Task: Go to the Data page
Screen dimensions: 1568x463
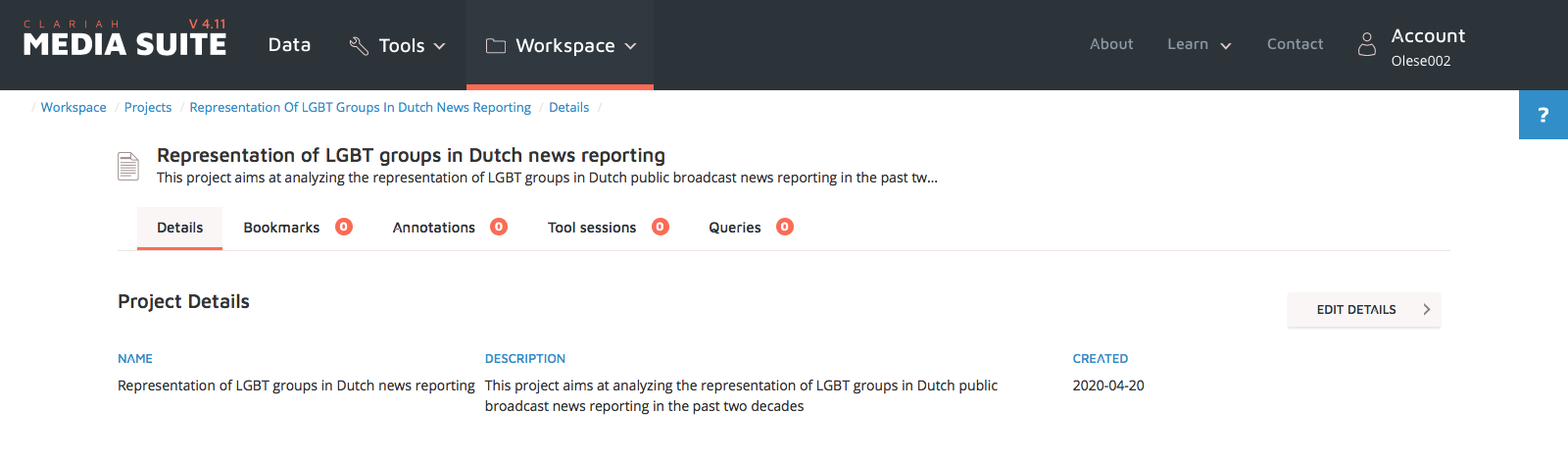Action: [289, 45]
